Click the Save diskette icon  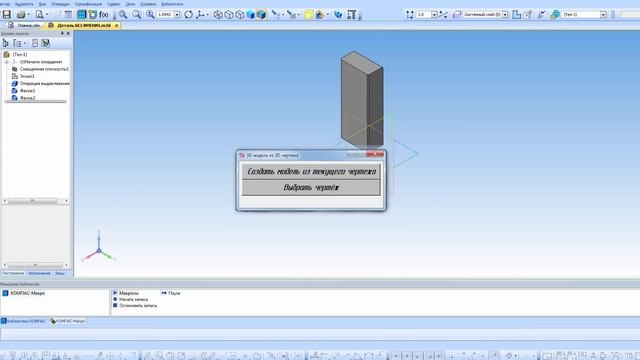coord(7,15)
